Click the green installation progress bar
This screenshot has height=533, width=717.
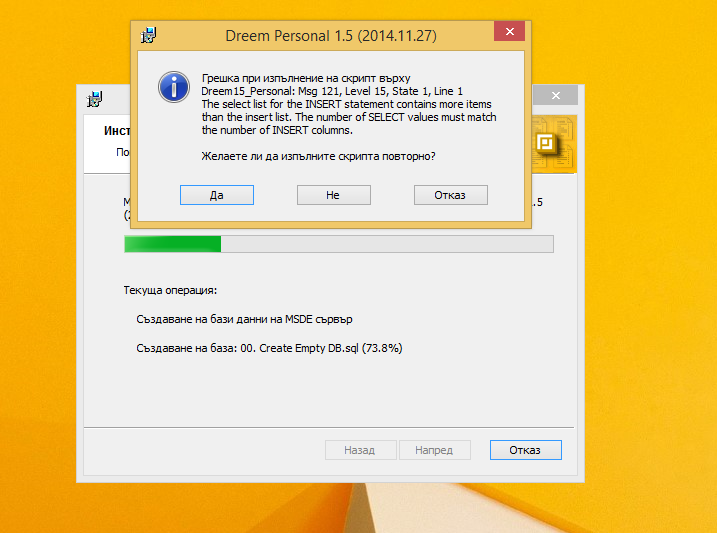(339, 244)
